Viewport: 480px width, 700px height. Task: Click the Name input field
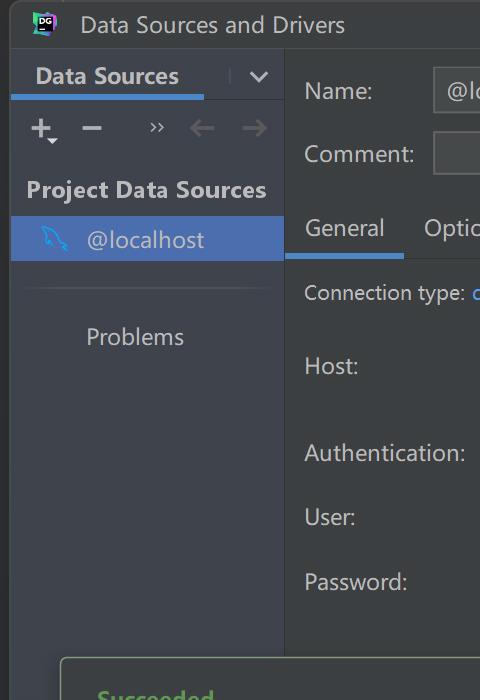tap(456, 91)
